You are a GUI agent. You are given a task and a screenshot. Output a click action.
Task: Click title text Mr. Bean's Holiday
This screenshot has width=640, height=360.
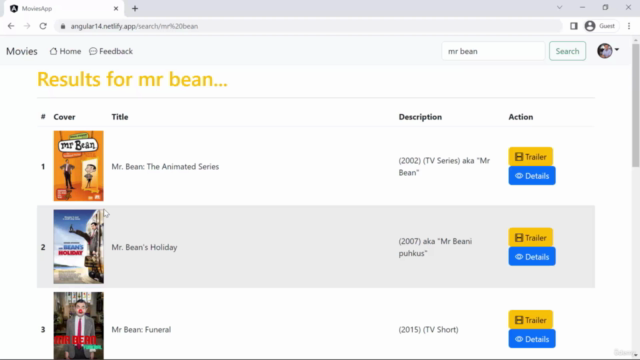pos(144,247)
